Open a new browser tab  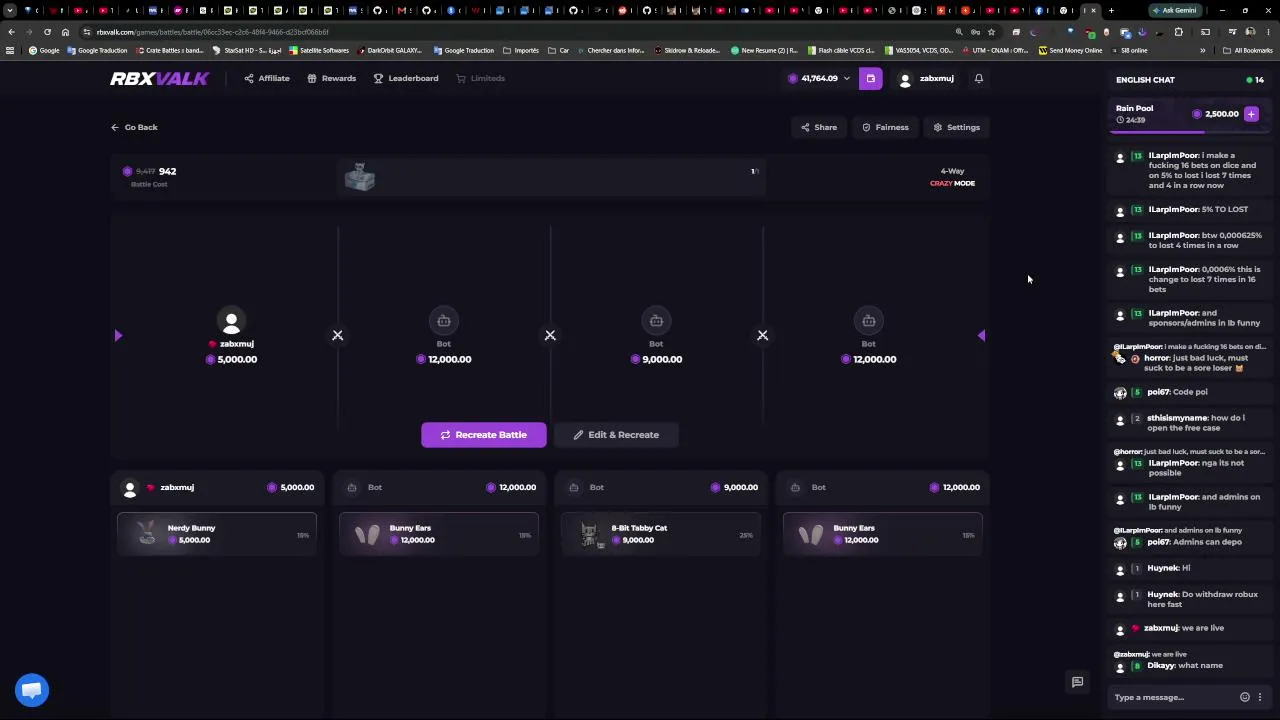click(x=1111, y=10)
